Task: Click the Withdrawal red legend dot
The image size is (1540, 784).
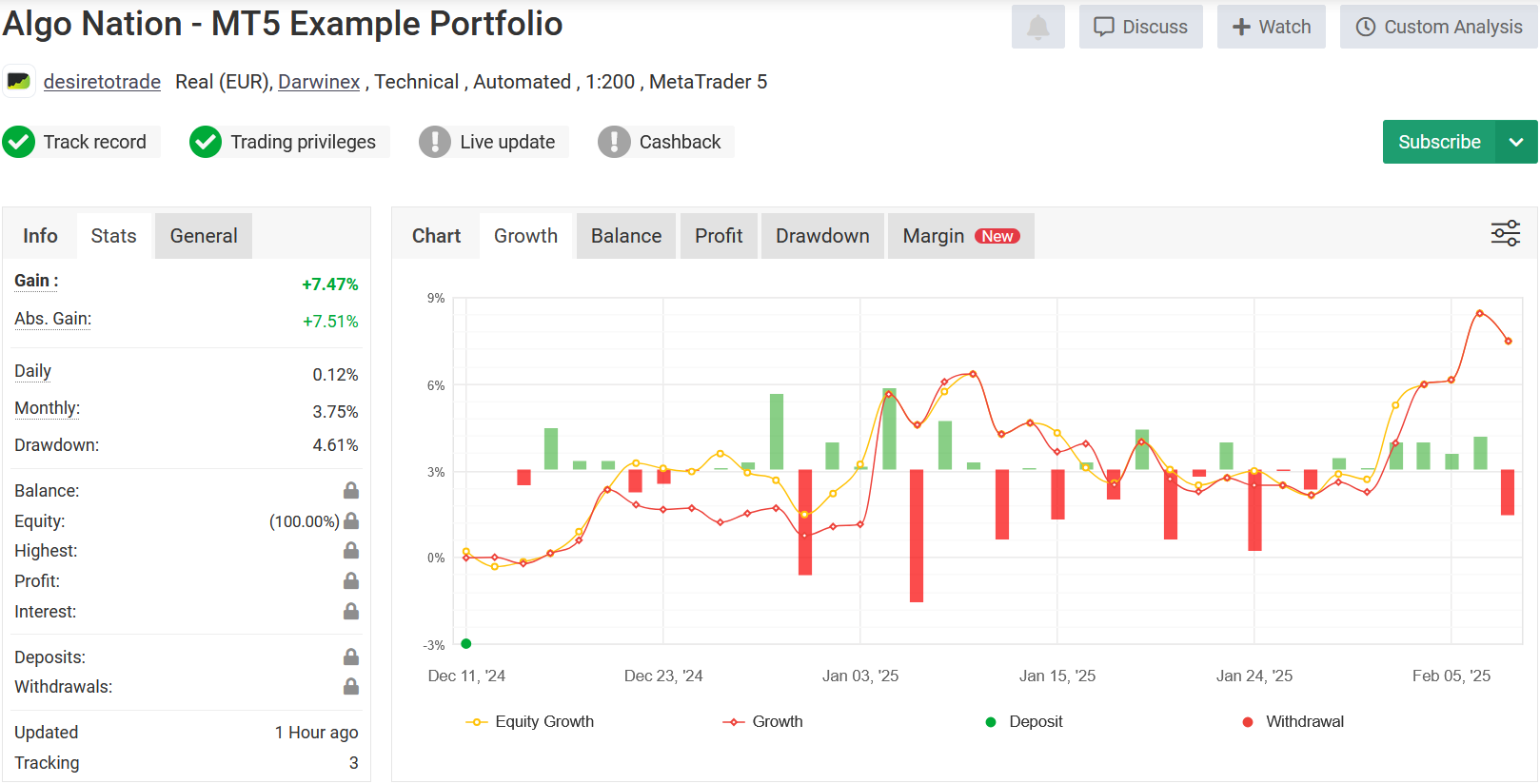Action: (1248, 722)
